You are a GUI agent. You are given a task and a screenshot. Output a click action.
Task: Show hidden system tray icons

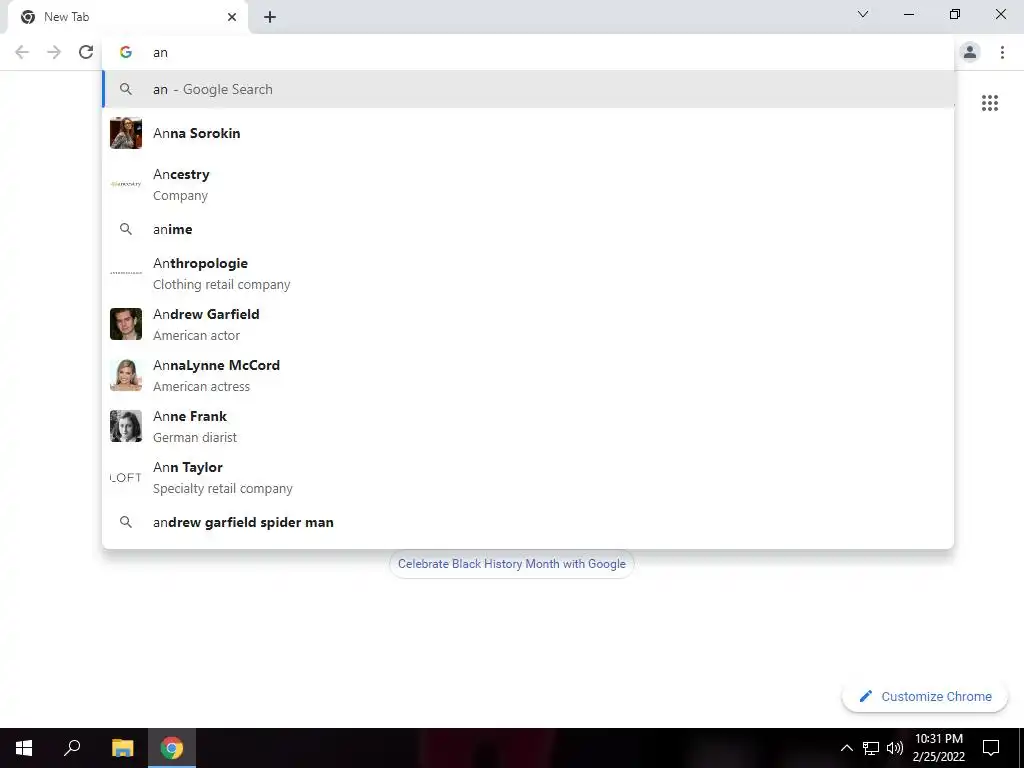point(846,748)
